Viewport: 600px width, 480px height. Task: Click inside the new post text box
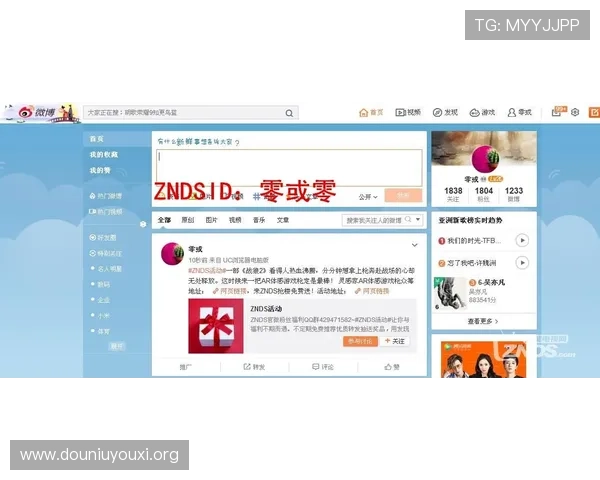pyautogui.click(x=289, y=168)
